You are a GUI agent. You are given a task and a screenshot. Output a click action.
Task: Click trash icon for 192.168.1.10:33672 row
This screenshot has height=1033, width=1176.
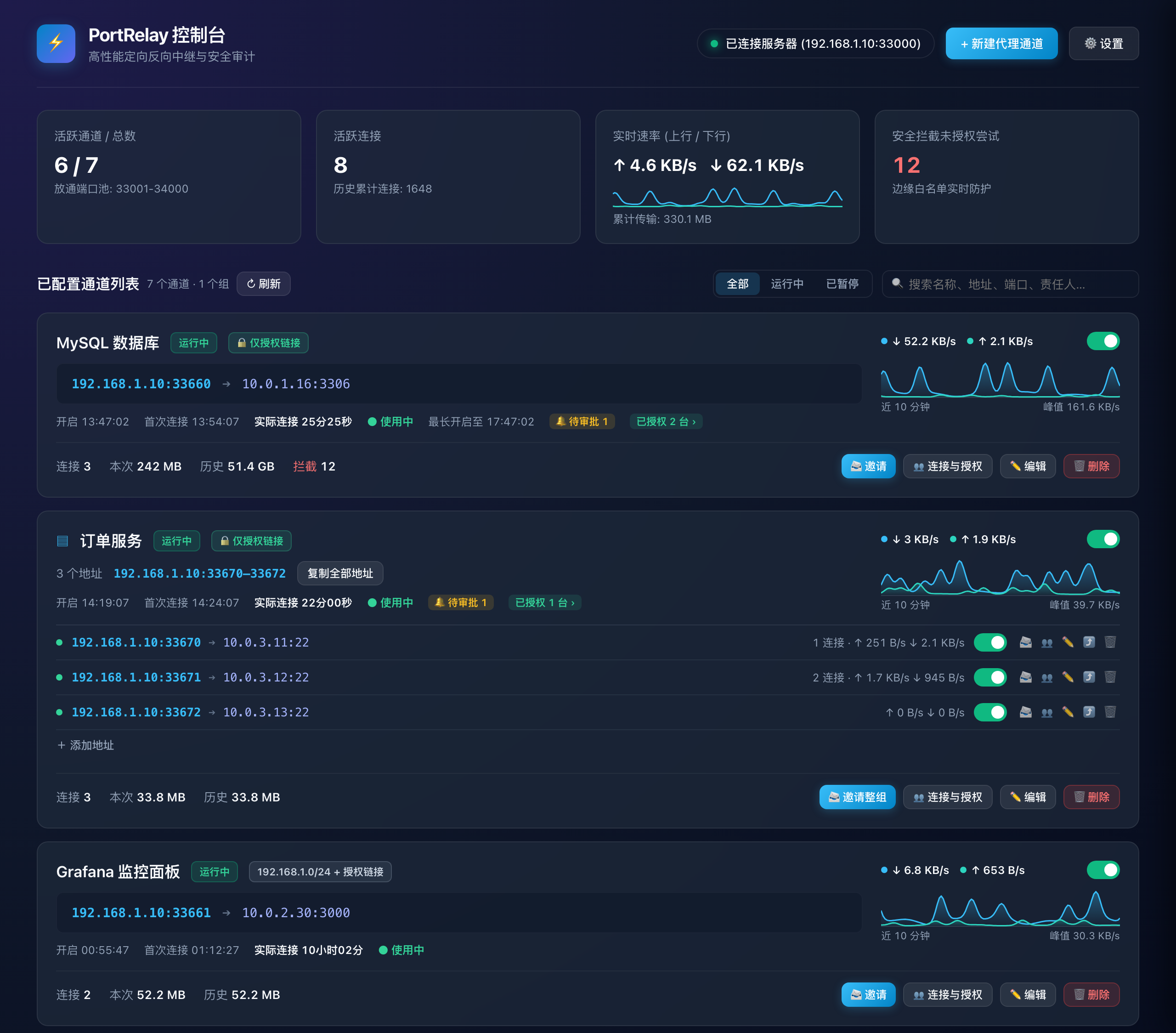[x=1110, y=712]
